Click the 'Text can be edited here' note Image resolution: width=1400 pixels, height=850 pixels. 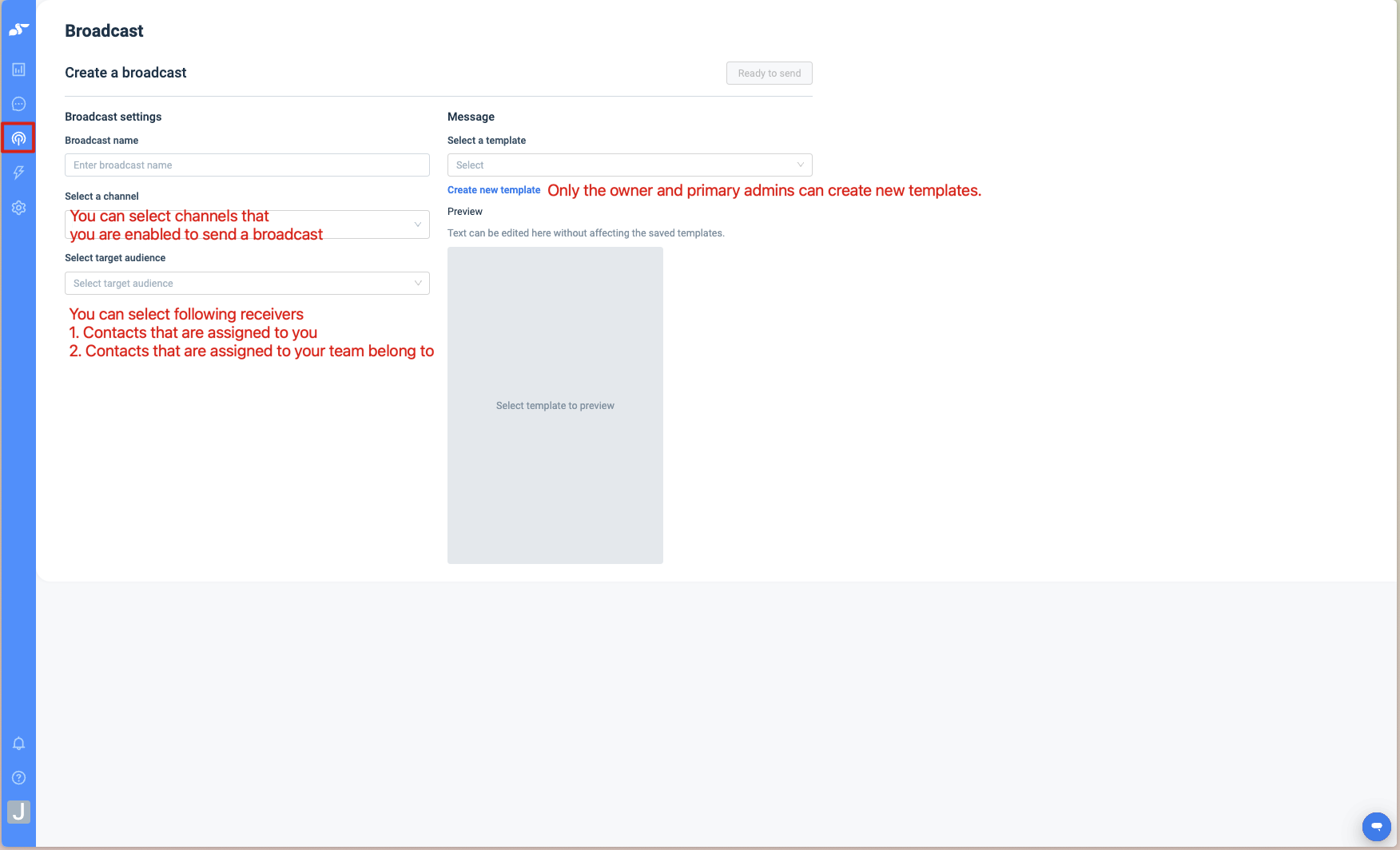(x=586, y=233)
